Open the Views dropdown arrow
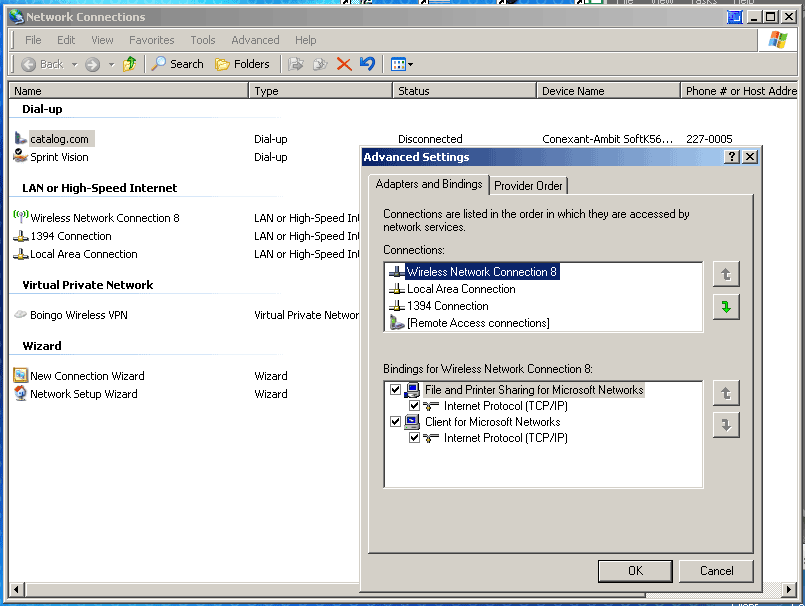The image size is (805, 606). tap(411, 65)
